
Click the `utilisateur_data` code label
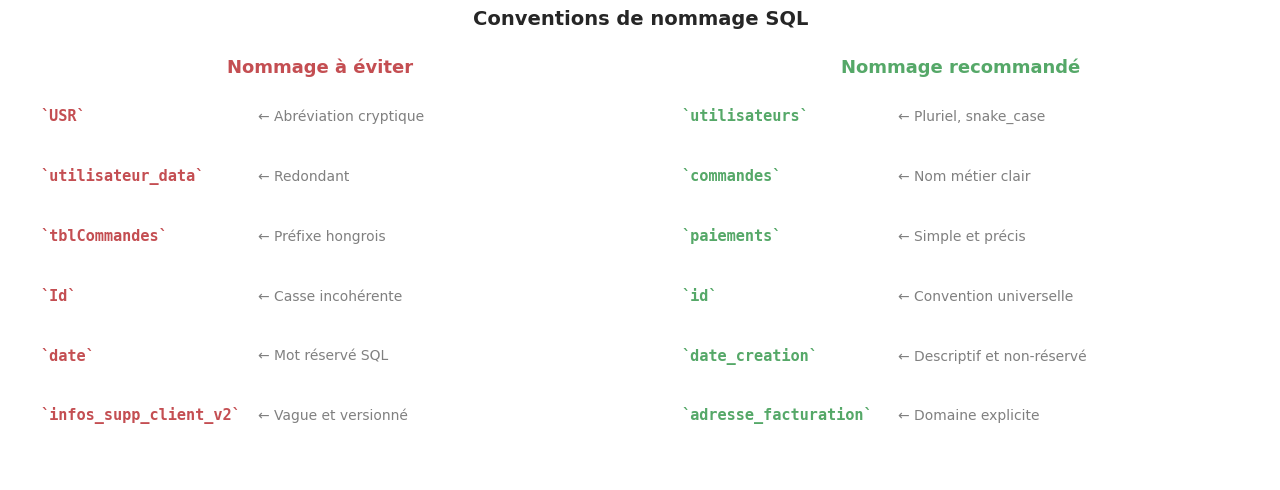tap(121, 177)
